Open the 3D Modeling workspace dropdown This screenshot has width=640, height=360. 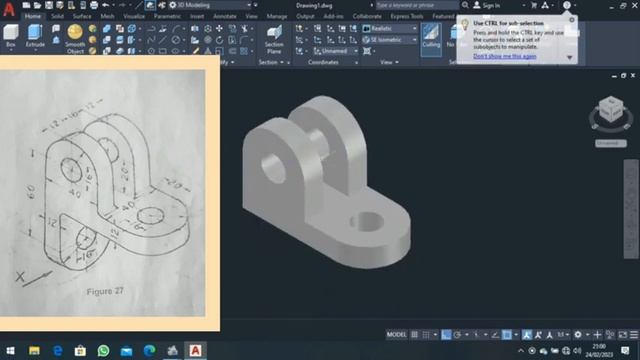point(211,5)
